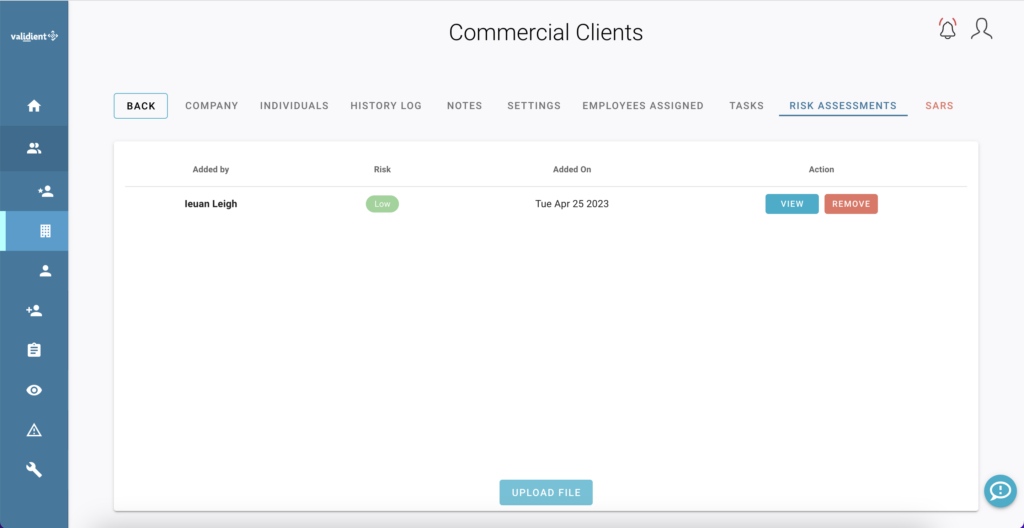The height and width of the screenshot is (528, 1024).
Task: Click the Validient logo
Action: tap(34, 37)
